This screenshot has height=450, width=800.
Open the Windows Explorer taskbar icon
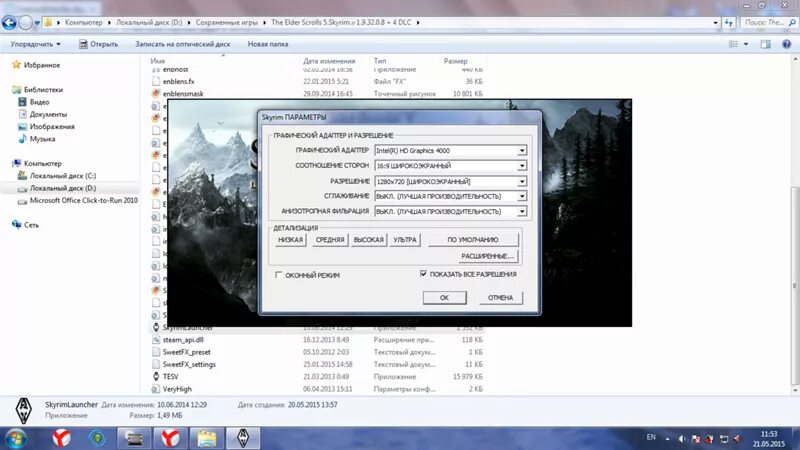207,438
